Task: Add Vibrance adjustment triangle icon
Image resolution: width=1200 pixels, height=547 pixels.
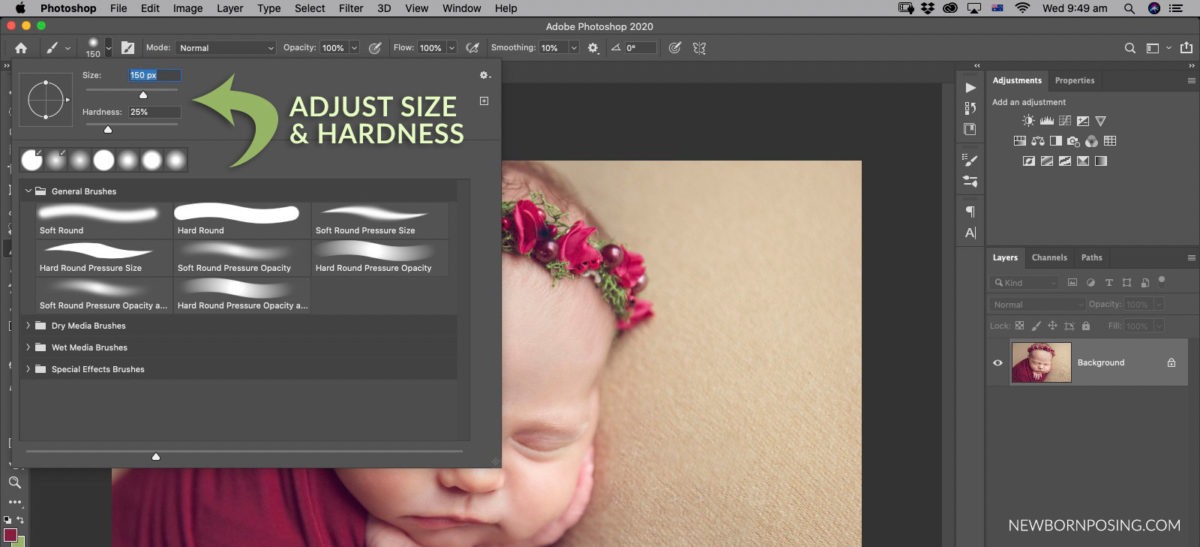Action: click(1100, 121)
